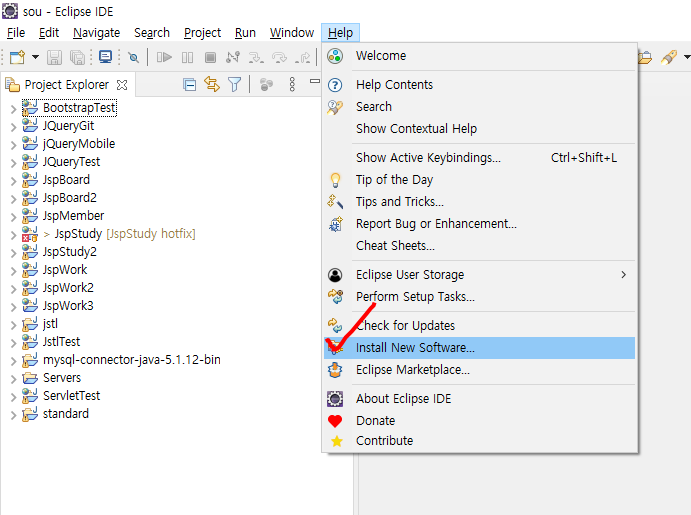
Task: Expand the JspBoard project
Action: [13, 182]
